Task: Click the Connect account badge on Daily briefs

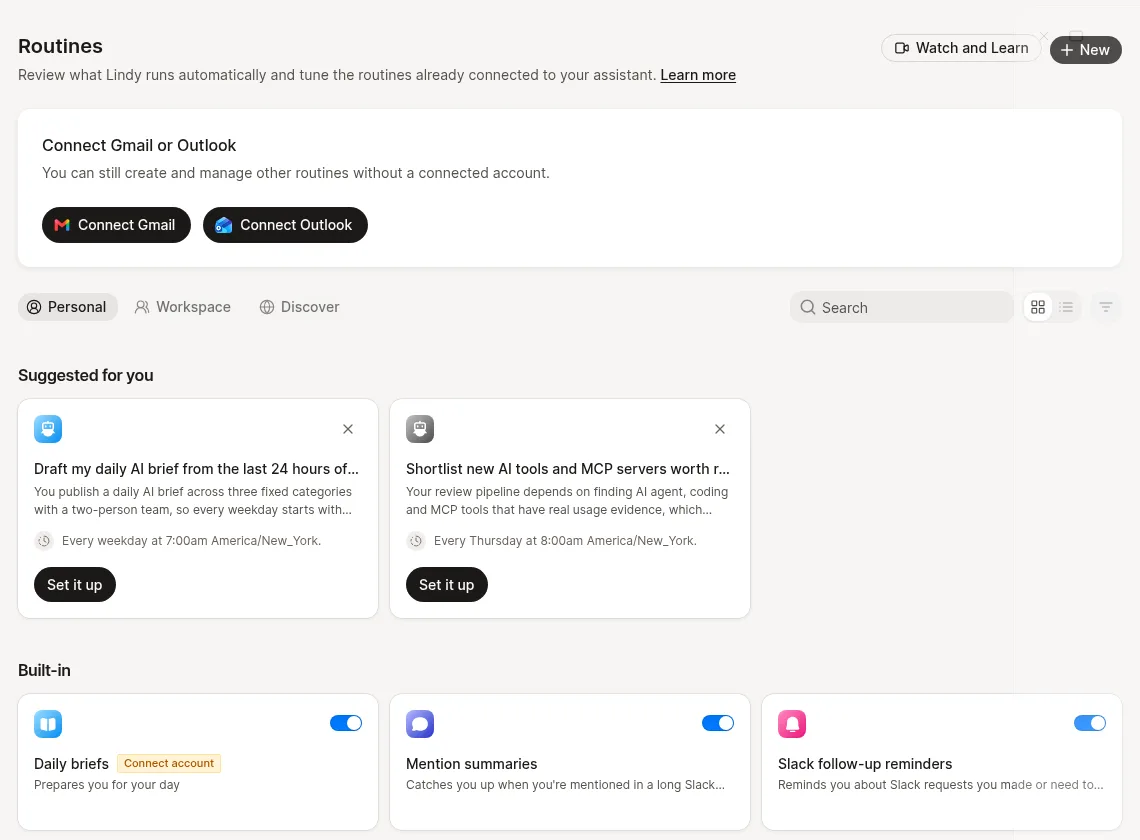Action: point(169,763)
